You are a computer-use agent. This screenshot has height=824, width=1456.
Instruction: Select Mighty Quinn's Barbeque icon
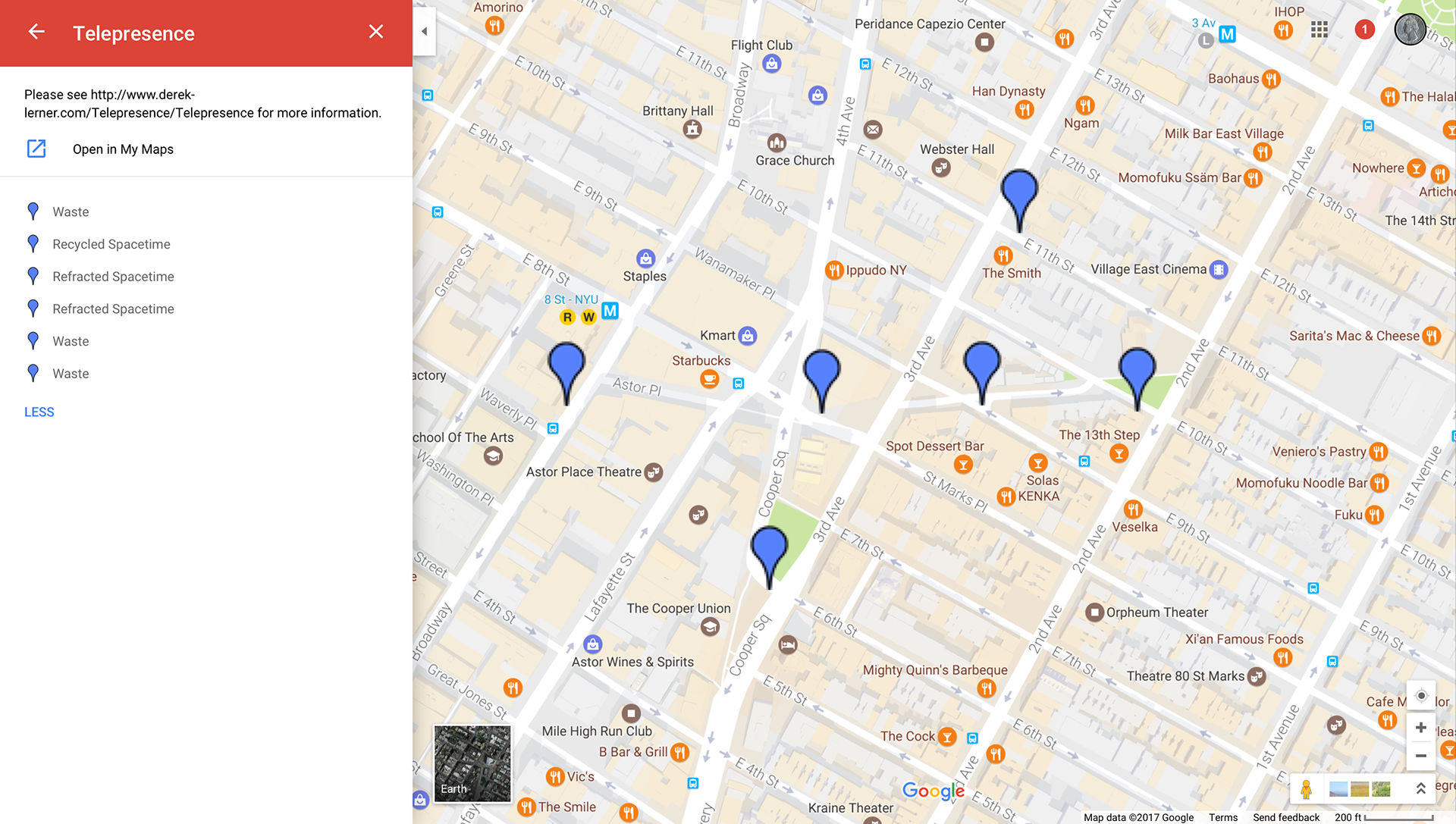(986, 688)
